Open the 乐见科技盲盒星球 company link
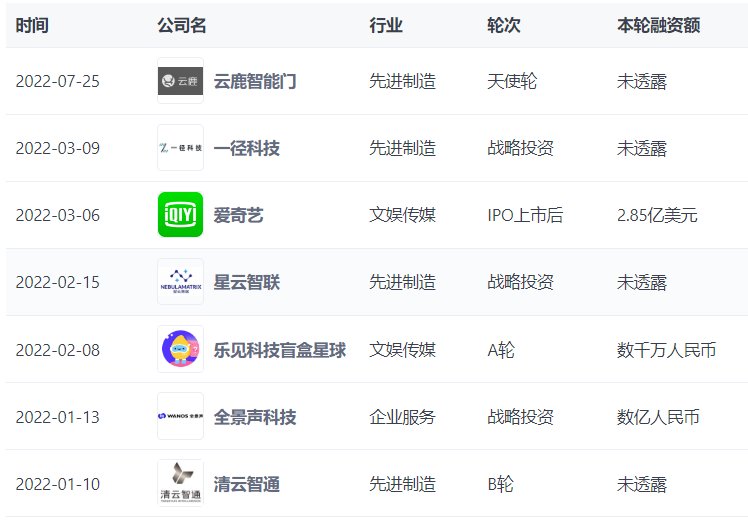748x524 pixels. pos(280,350)
